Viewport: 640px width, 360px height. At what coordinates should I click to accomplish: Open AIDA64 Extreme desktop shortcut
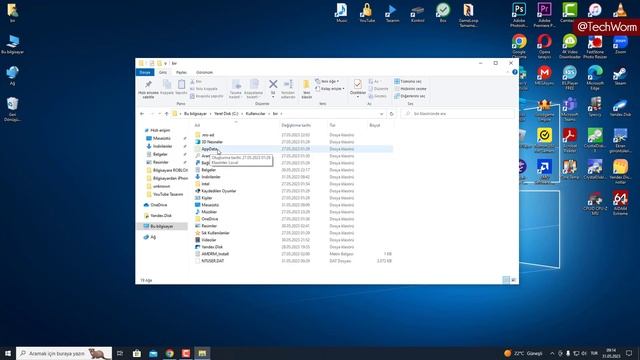point(620,203)
